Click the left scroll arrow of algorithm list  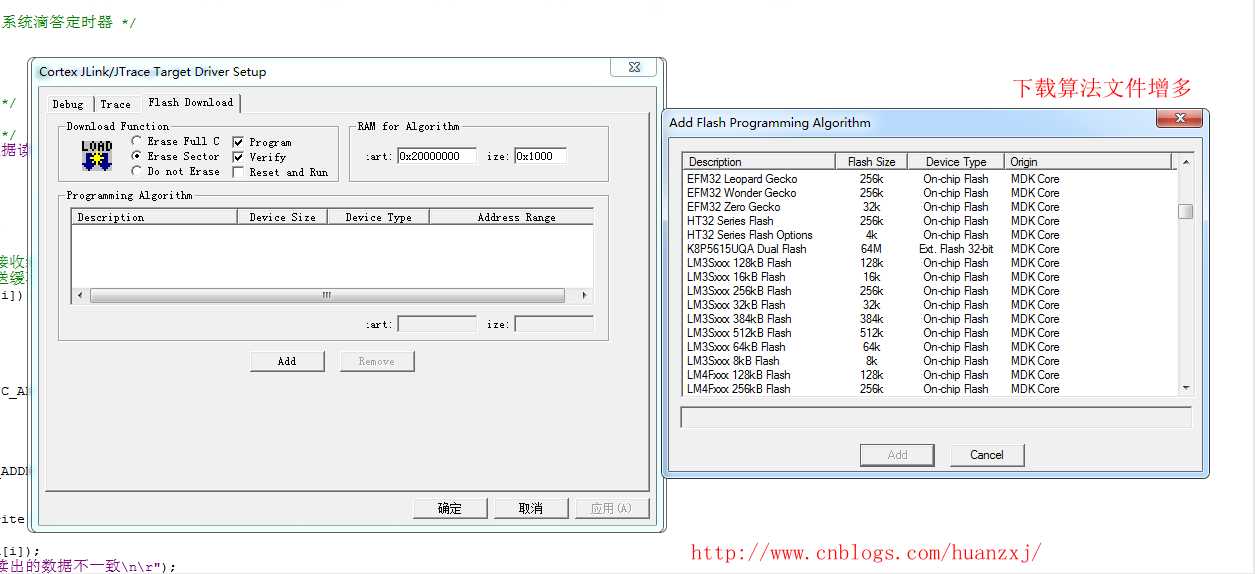coord(79,296)
